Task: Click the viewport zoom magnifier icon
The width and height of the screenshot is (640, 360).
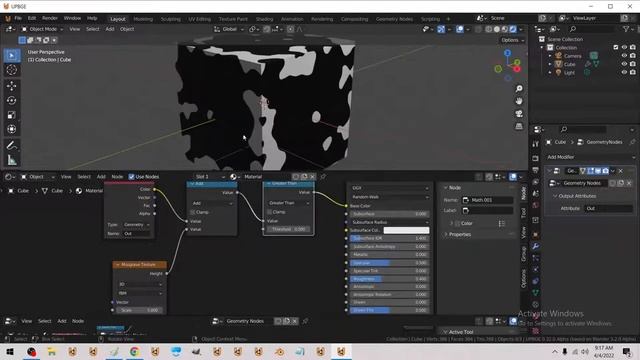Action: [x=519, y=89]
